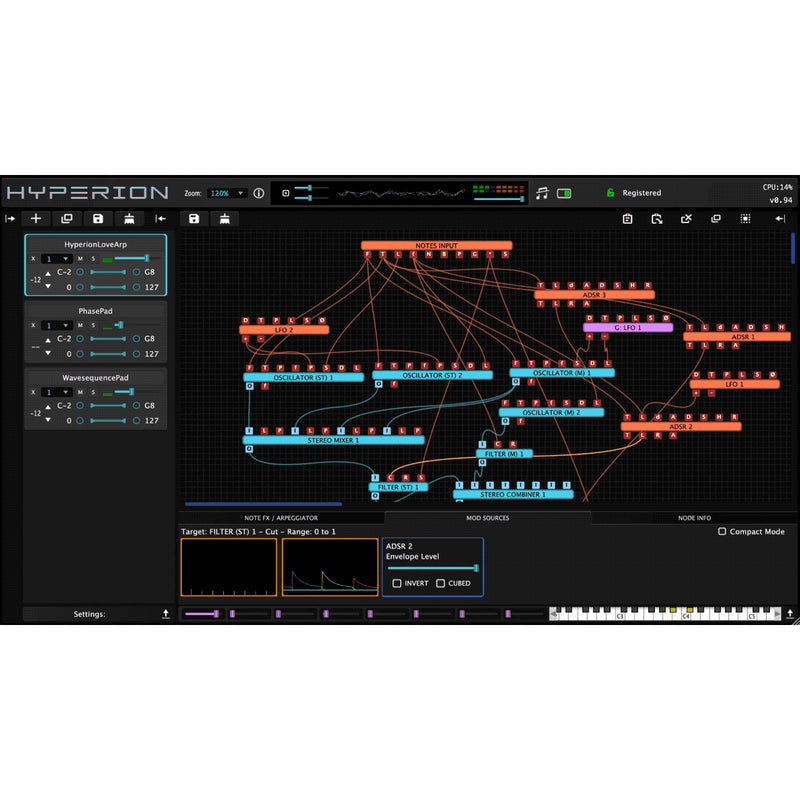Switch to the Note FX / Arpeggiator tab

[x=281, y=518]
